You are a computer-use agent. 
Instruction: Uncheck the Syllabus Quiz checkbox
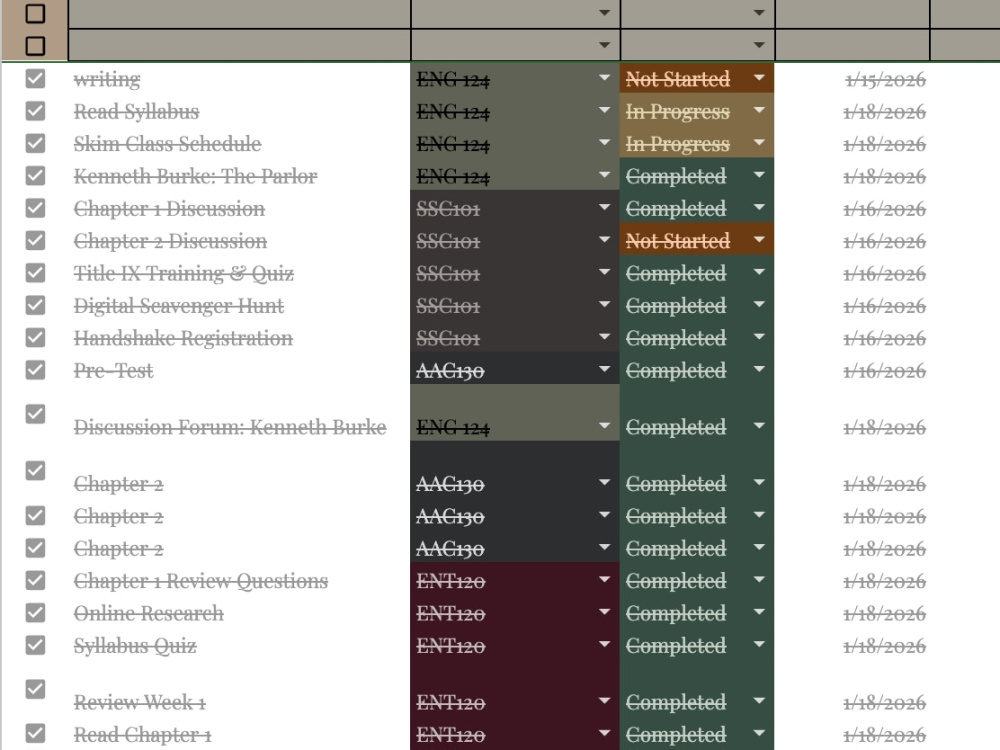coord(35,645)
